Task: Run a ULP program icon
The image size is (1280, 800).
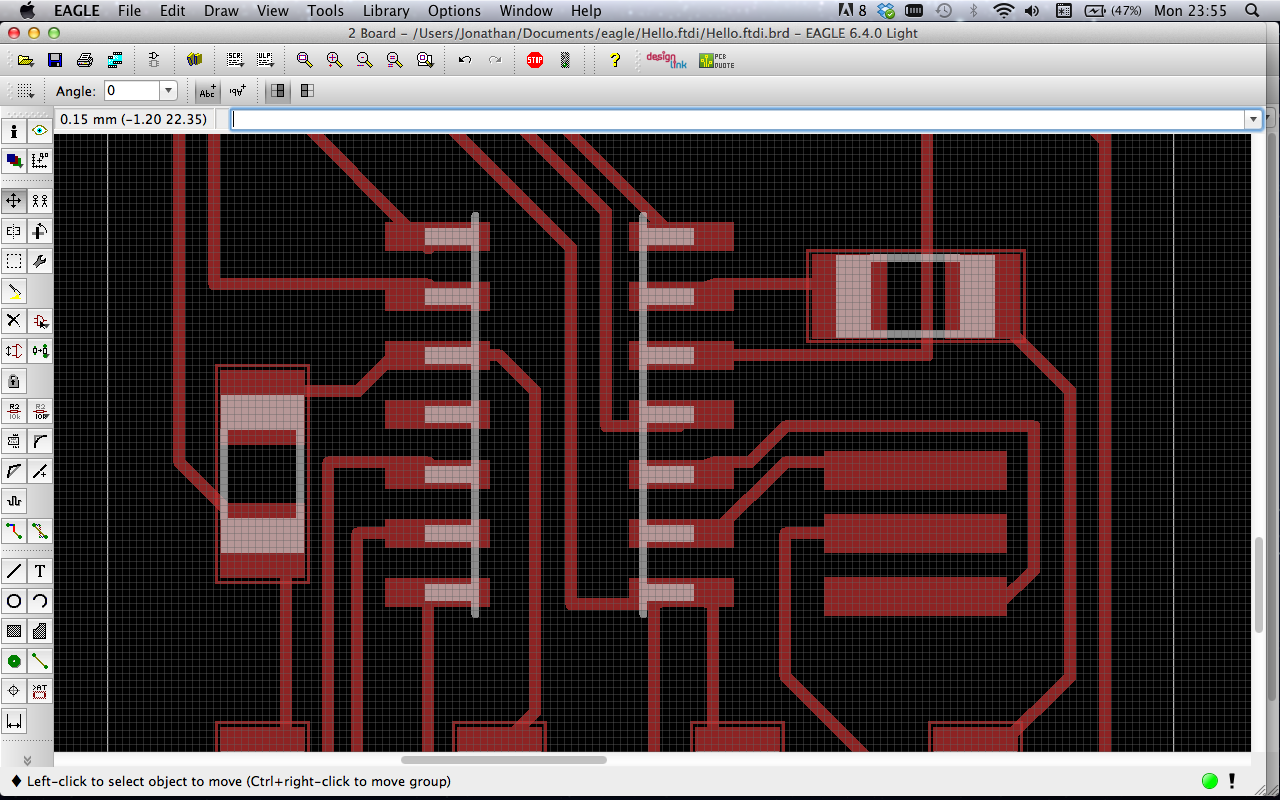Action: 265,60
